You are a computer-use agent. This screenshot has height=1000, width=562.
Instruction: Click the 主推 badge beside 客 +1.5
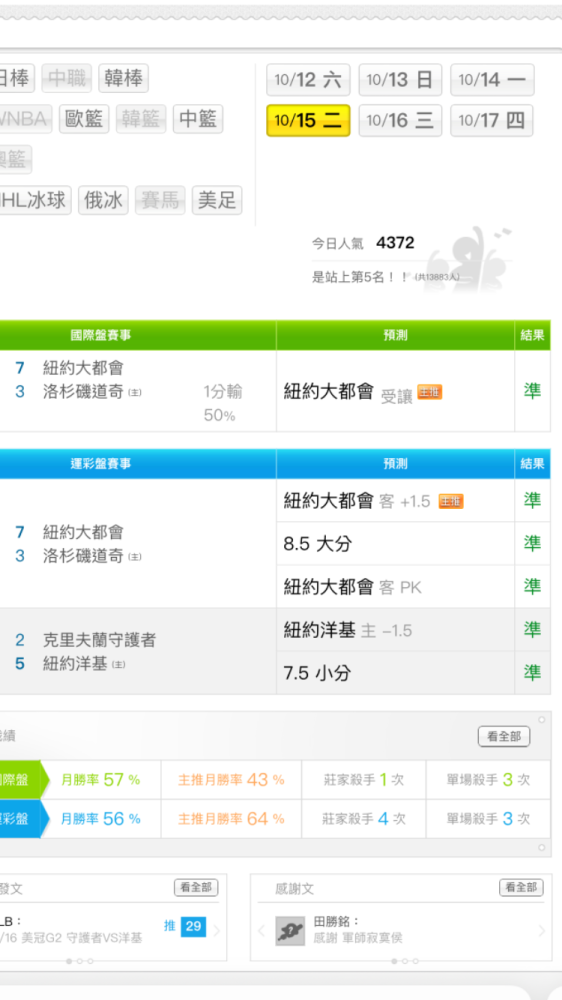coord(451,502)
